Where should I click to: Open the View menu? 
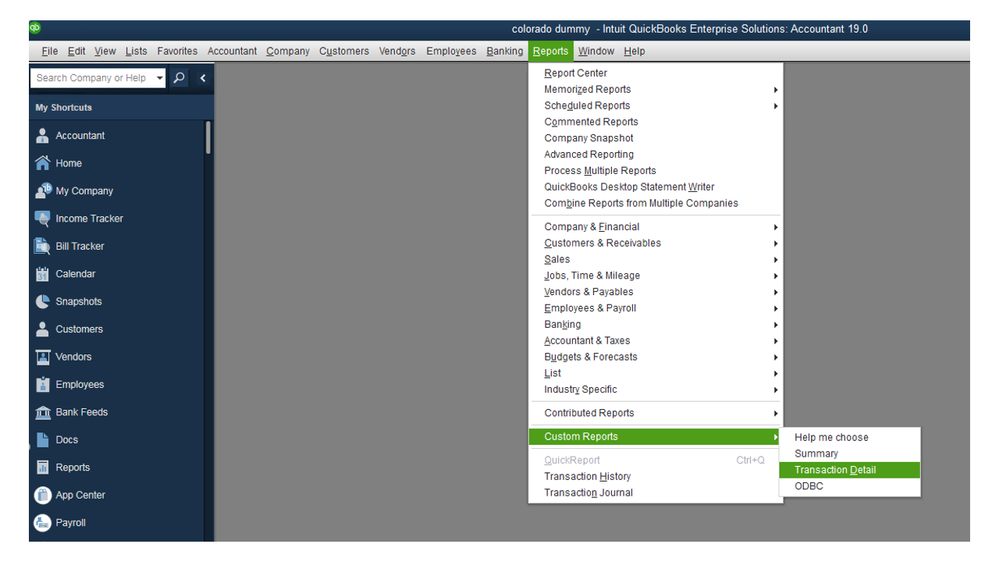[105, 51]
